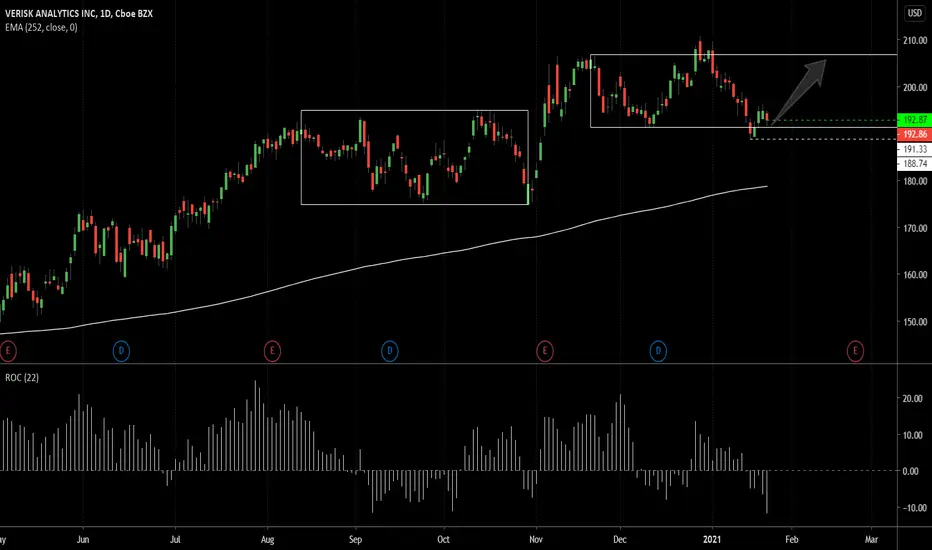
Task: Click the red 192.86 price label
Action: coord(914,134)
